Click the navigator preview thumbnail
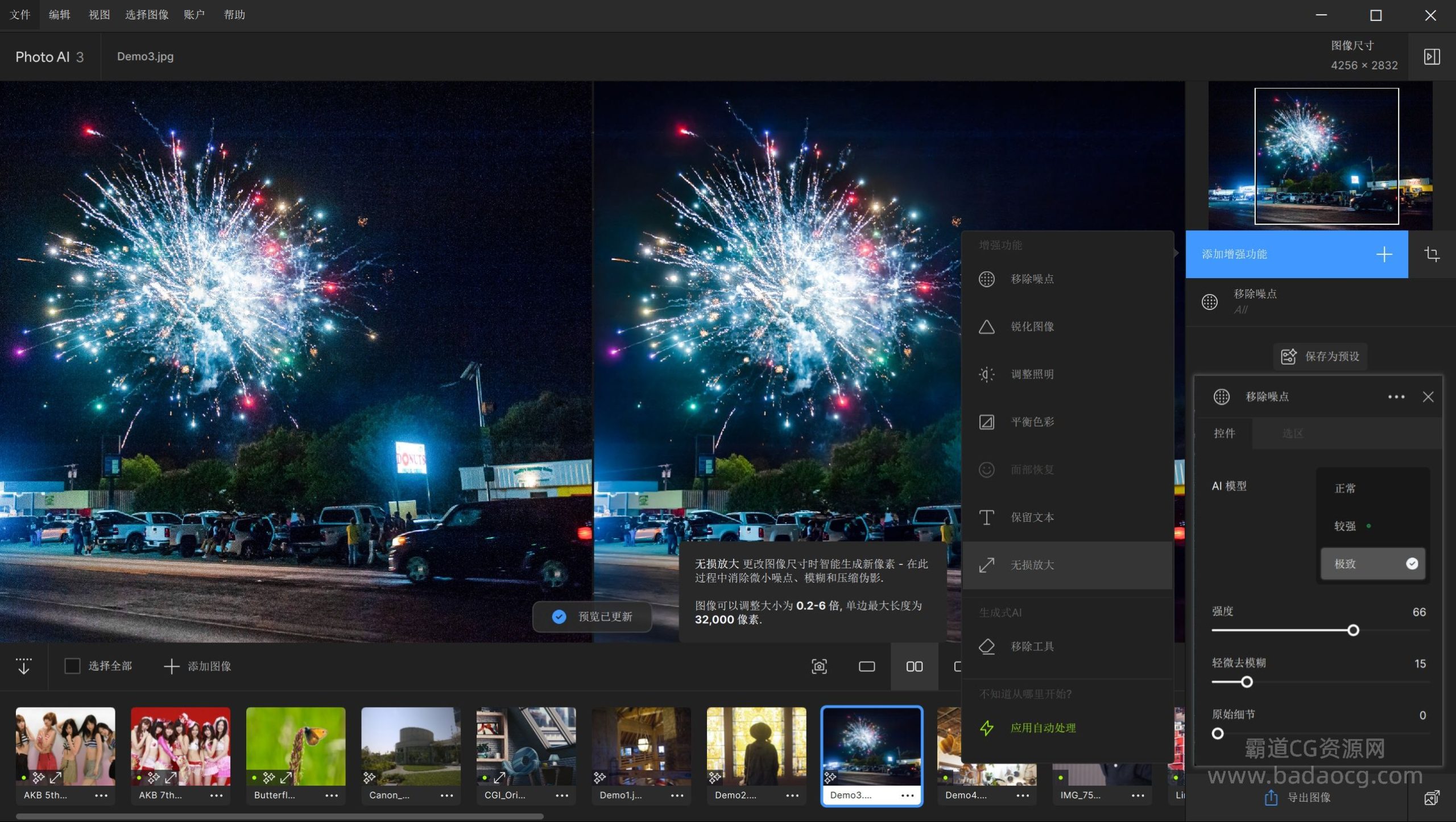Image resolution: width=1456 pixels, height=822 pixels. pos(1320,156)
